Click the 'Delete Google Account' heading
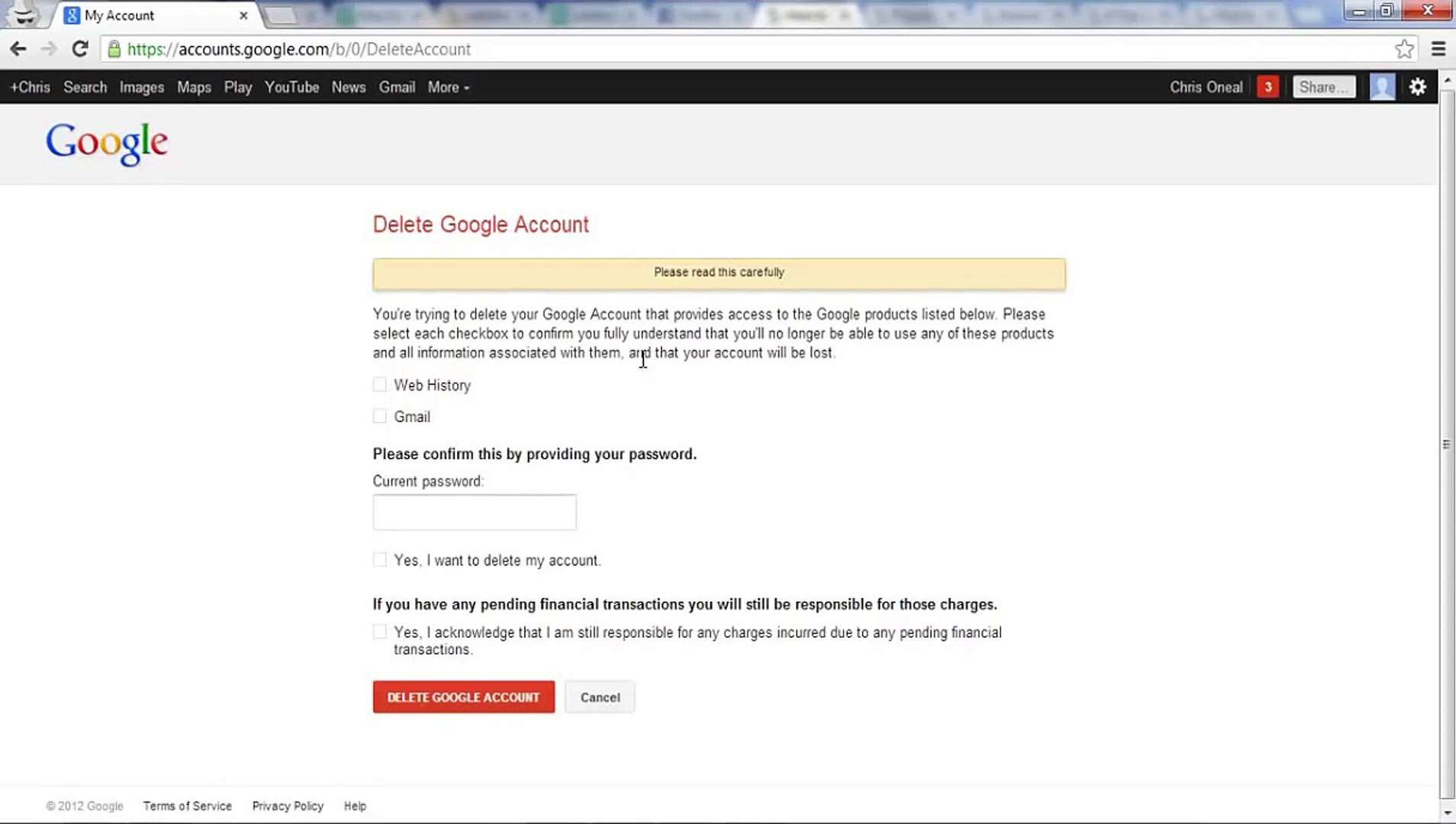 pos(481,224)
